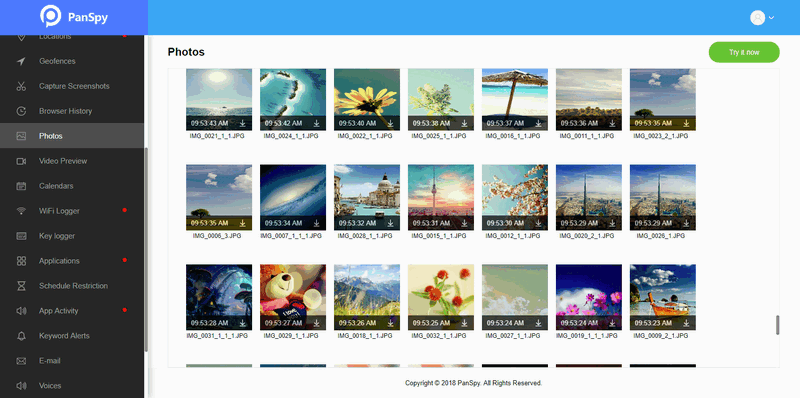The width and height of the screenshot is (800, 398).
Task: Click the Photos sidebar picture icon
Action: (21, 136)
